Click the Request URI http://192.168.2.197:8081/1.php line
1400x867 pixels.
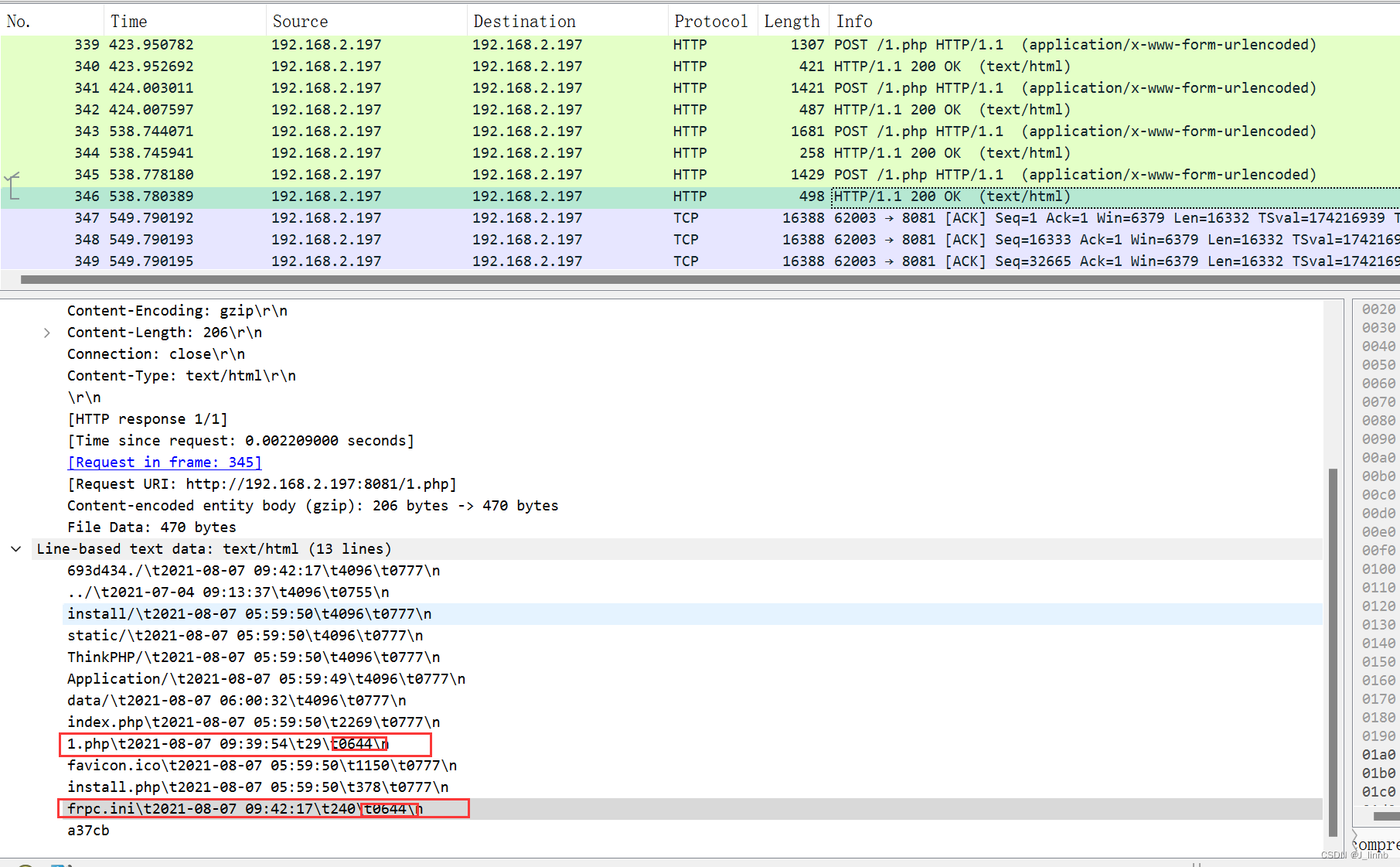(261, 483)
